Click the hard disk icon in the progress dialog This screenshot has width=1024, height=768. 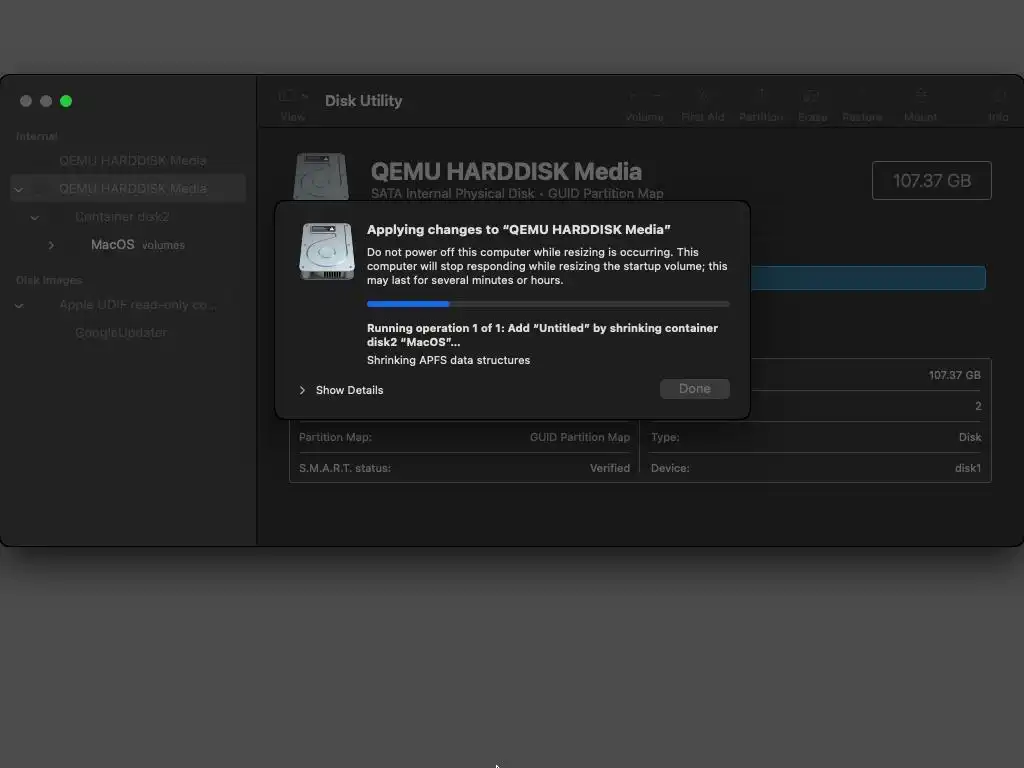point(327,251)
